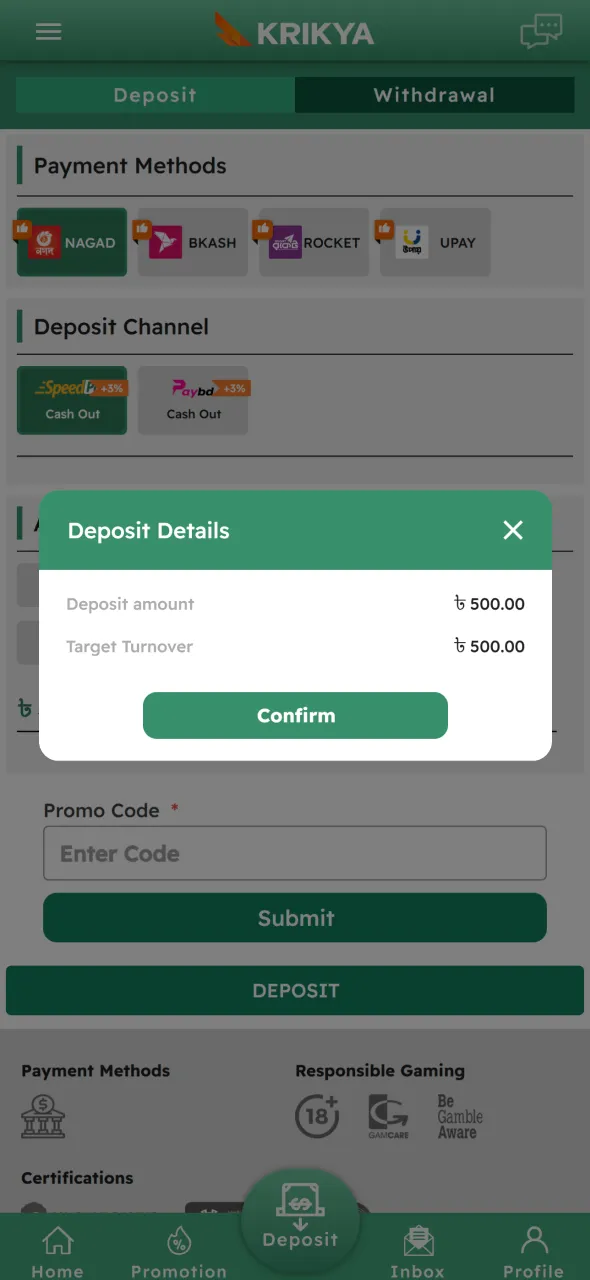The width and height of the screenshot is (590, 1280).
Task: Close the Deposit Details dialog
Action: point(513,530)
